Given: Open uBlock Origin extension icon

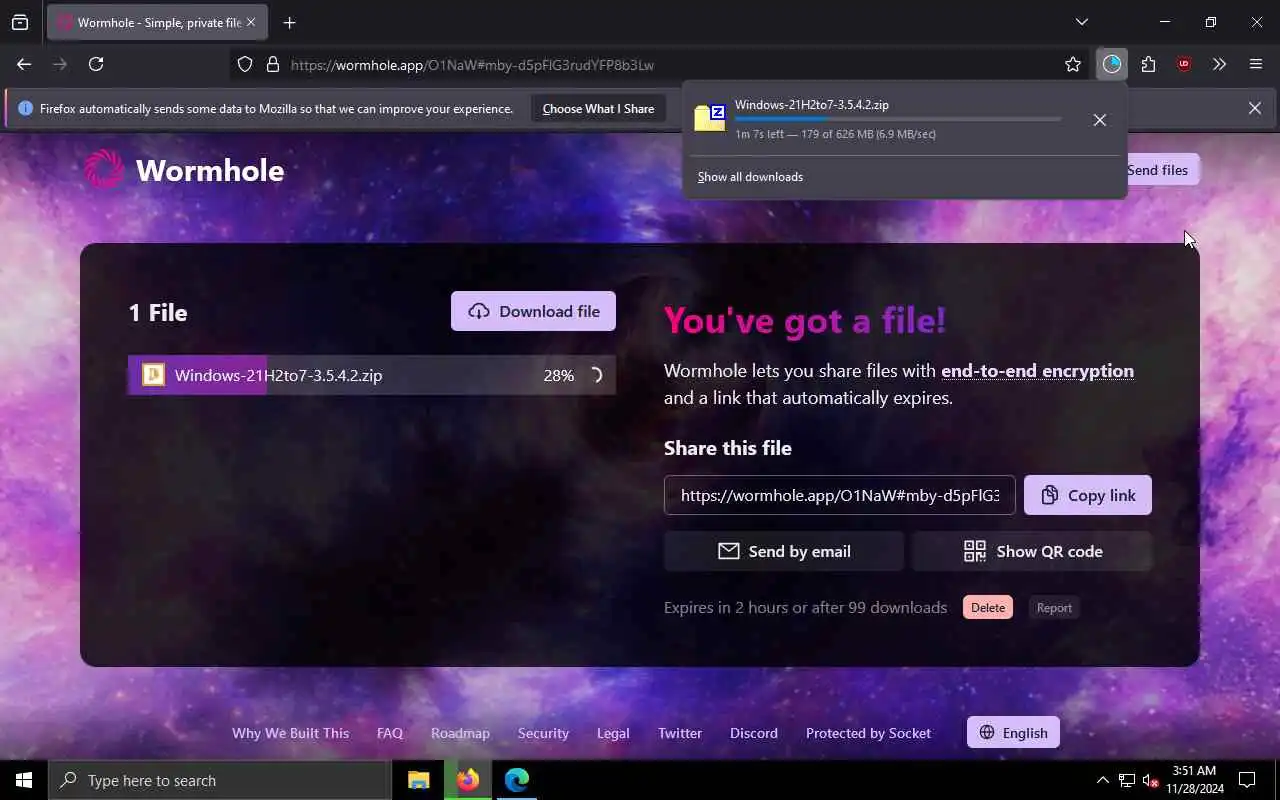Looking at the screenshot, I should pos(1184,64).
